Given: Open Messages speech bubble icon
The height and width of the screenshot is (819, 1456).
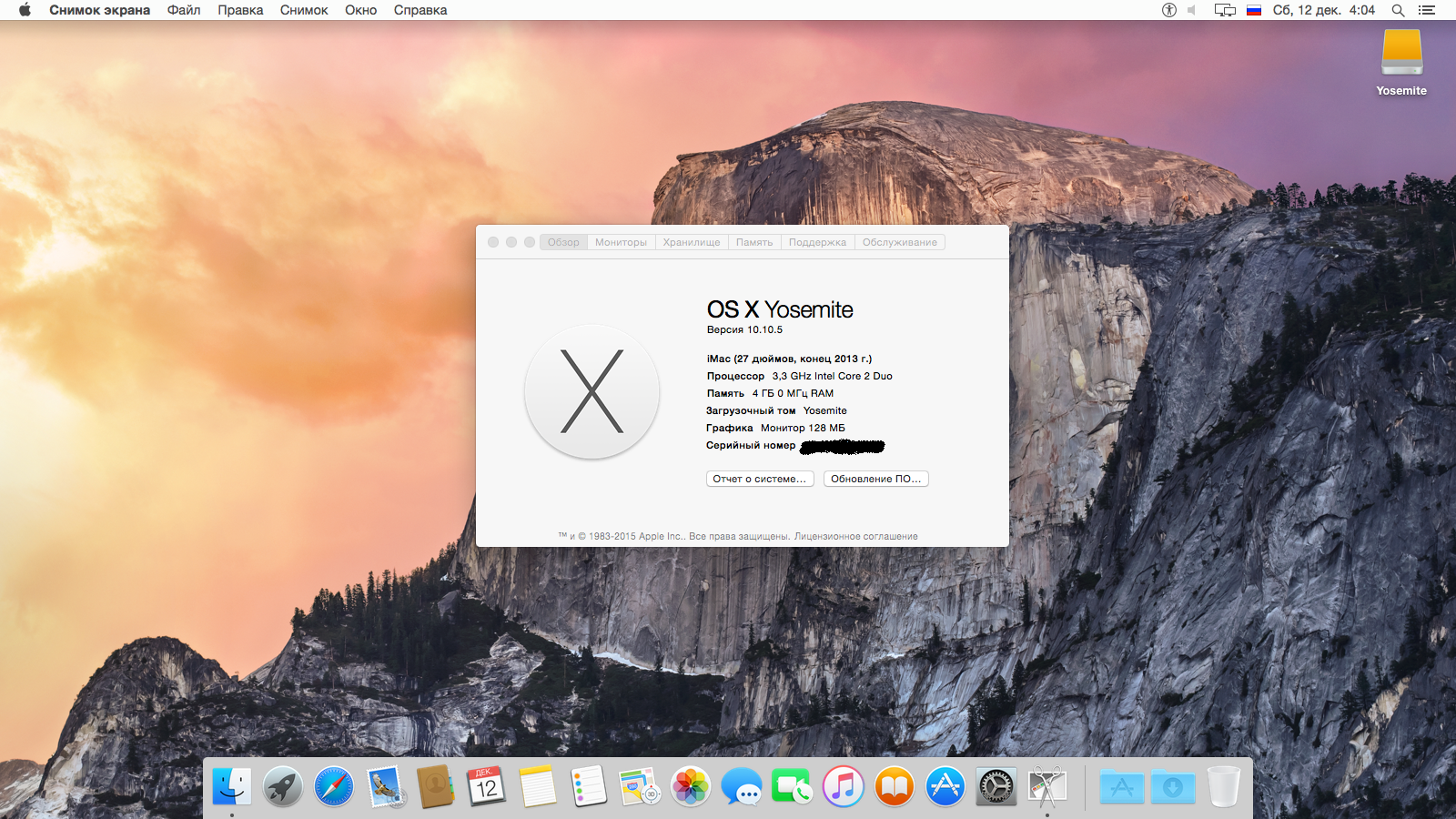Looking at the screenshot, I should (742, 786).
